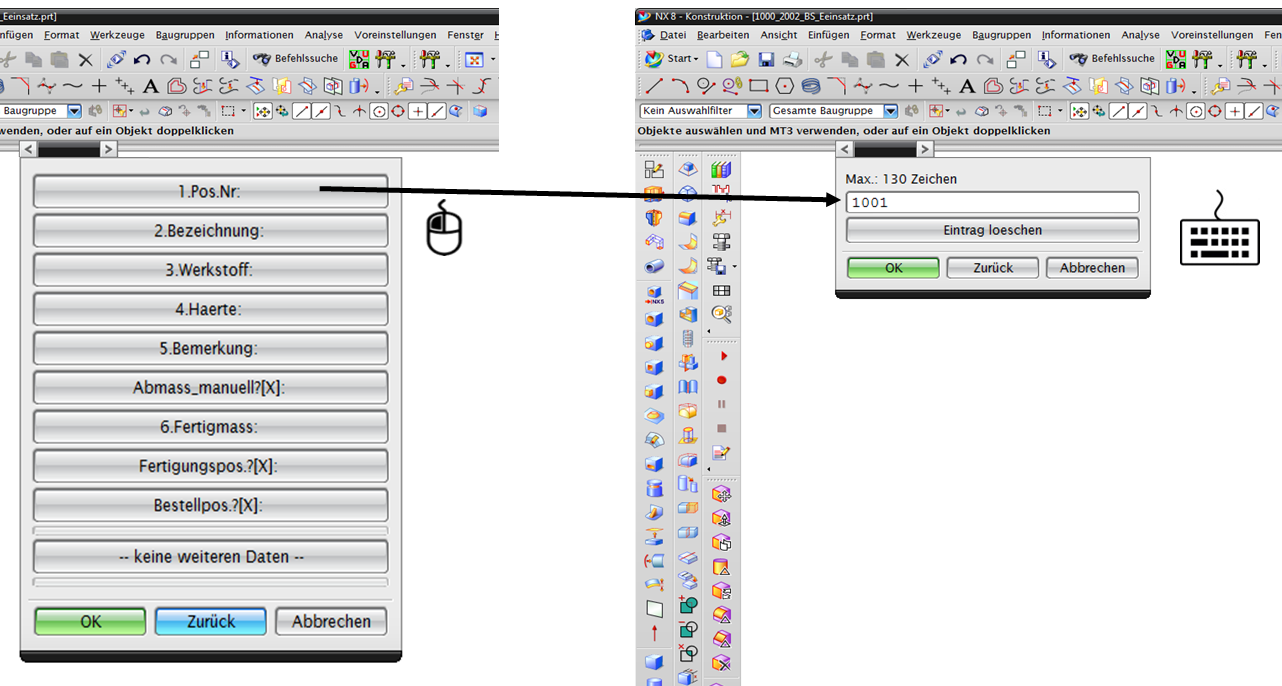Image resolution: width=1282 pixels, height=686 pixels.
Task: Click the macro pause icon
Action: click(x=722, y=404)
